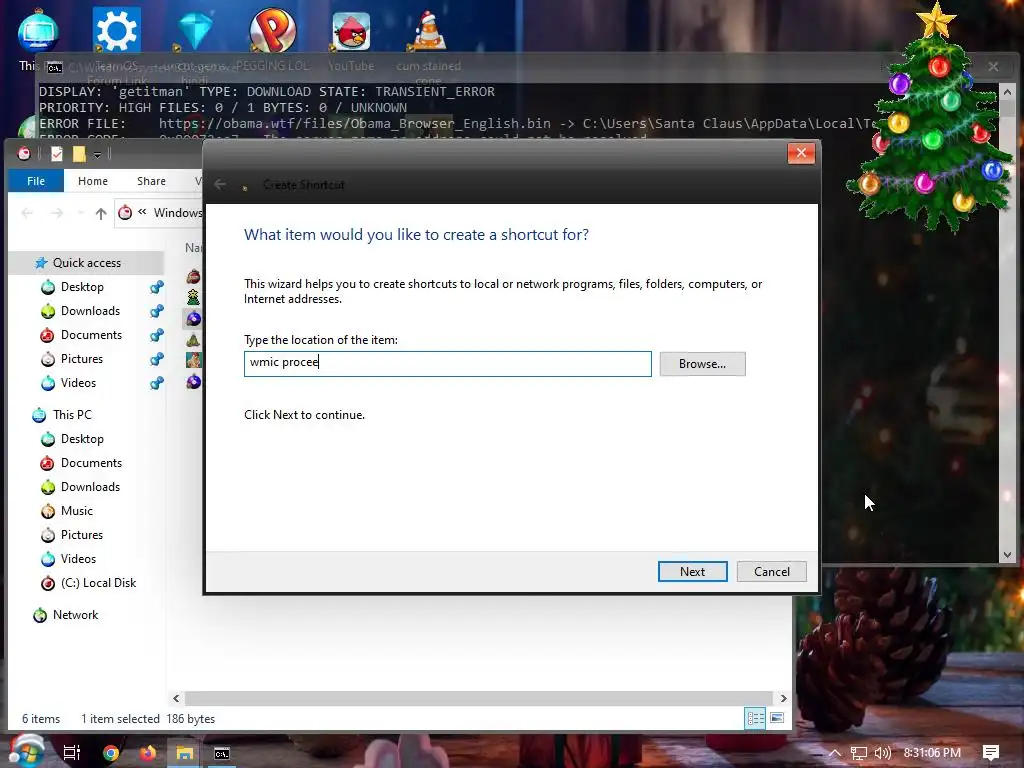Launch Firefox from the taskbar
The height and width of the screenshot is (768, 1024).
click(148, 753)
